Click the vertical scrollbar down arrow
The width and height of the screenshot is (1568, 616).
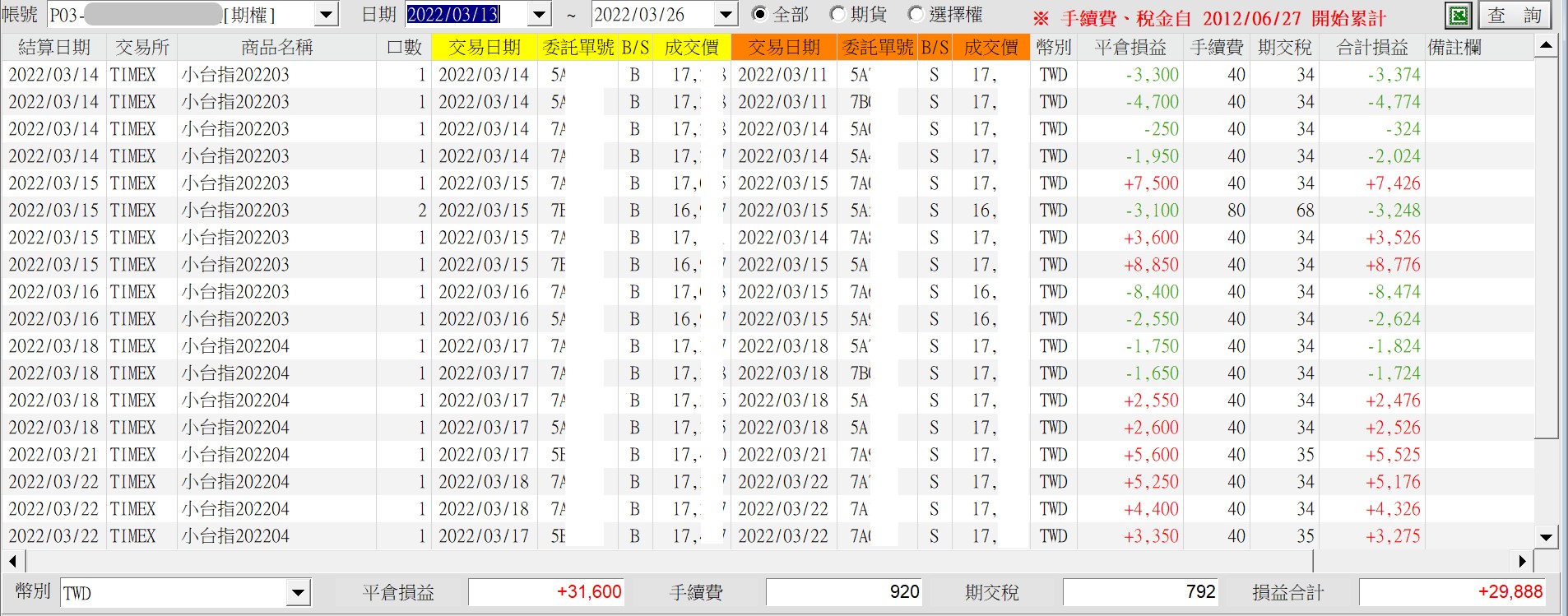pyautogui.click(x=1546, y=538)
